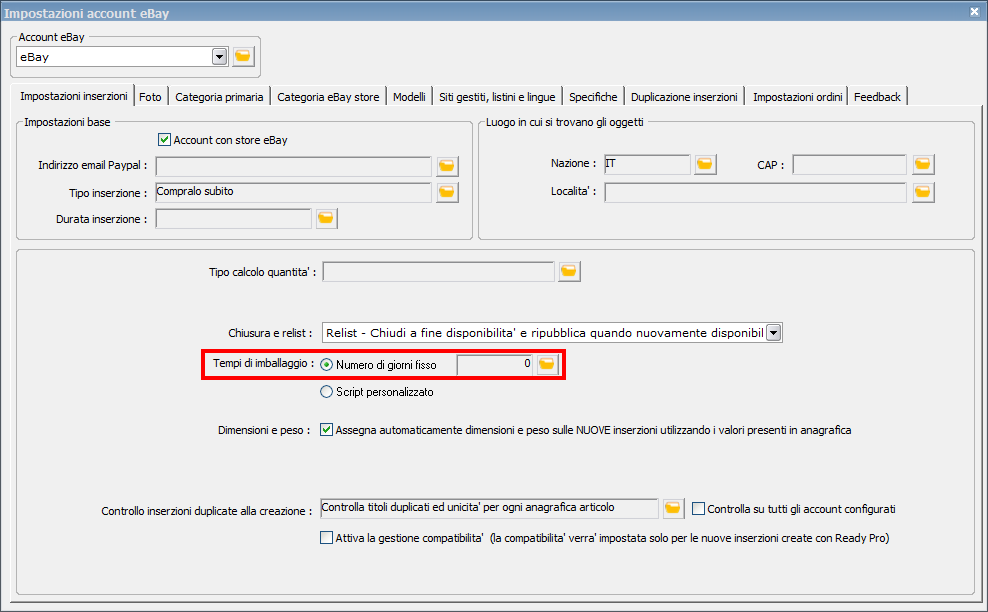Open Feedback tab
Screen dimensions: 988x612
click(877, 96)
